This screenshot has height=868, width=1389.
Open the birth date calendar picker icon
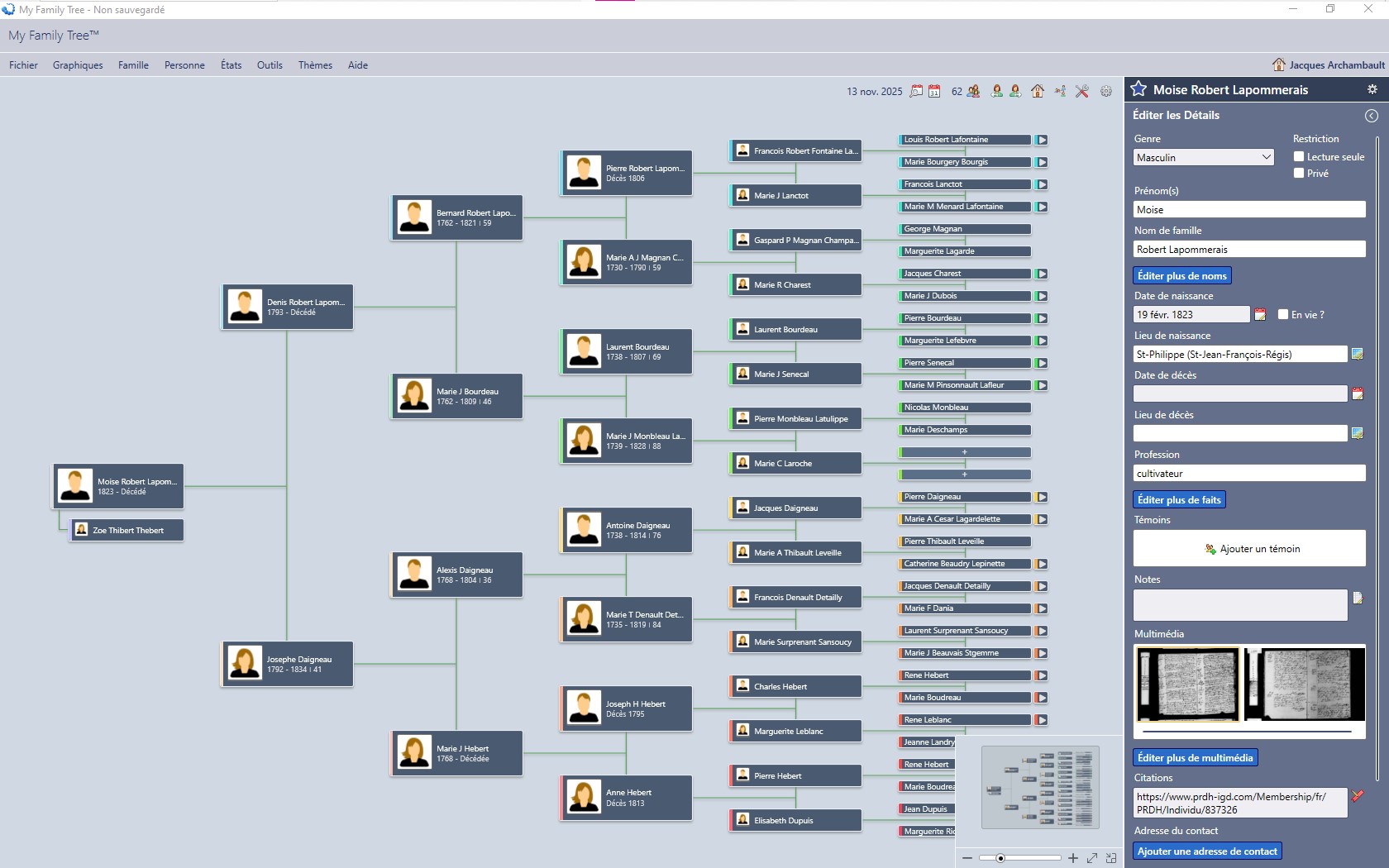tap(1260, 314)
